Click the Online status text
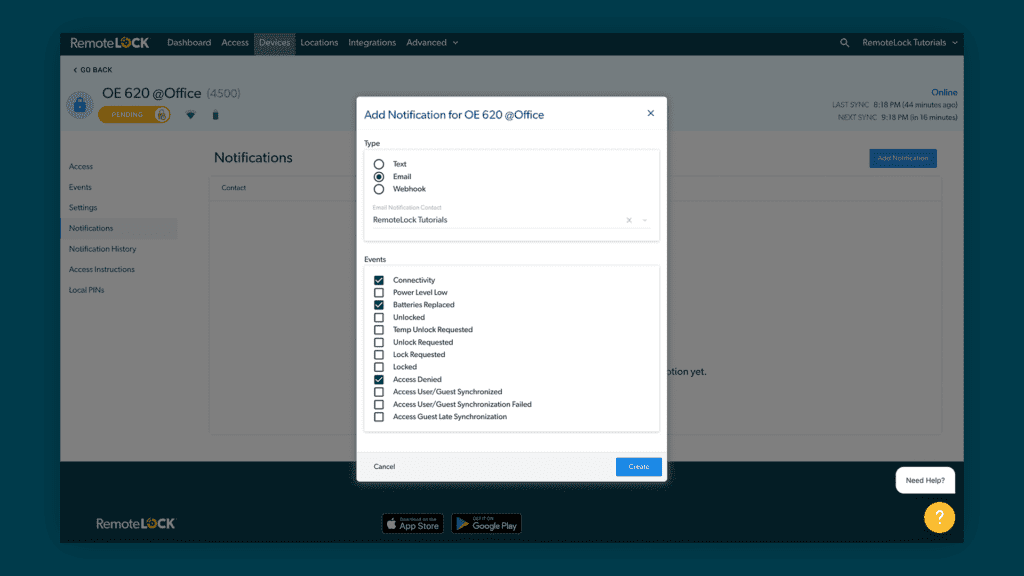 (x=944, y=92)
